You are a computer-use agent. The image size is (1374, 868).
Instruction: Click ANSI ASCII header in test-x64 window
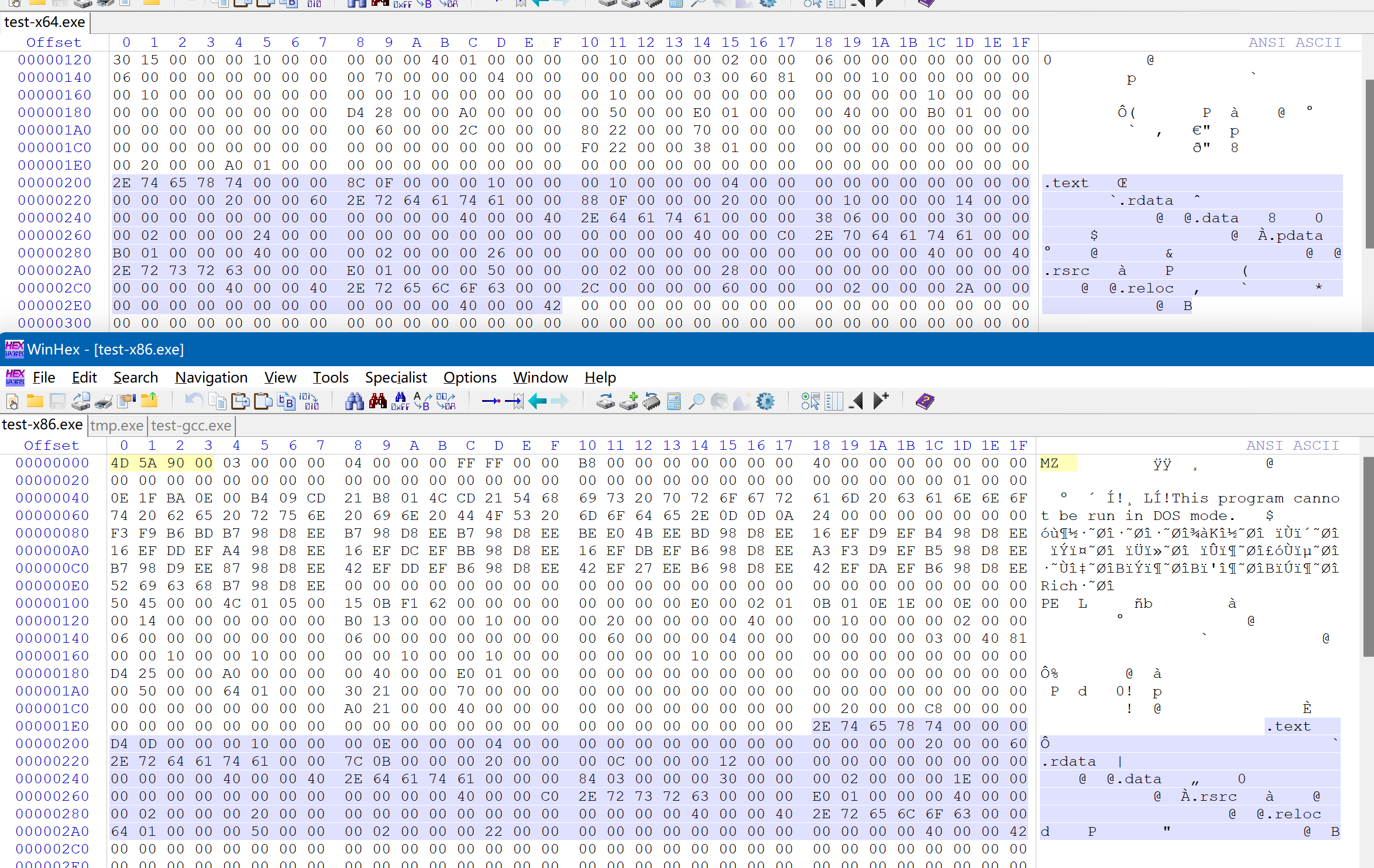coord(1294,43)
